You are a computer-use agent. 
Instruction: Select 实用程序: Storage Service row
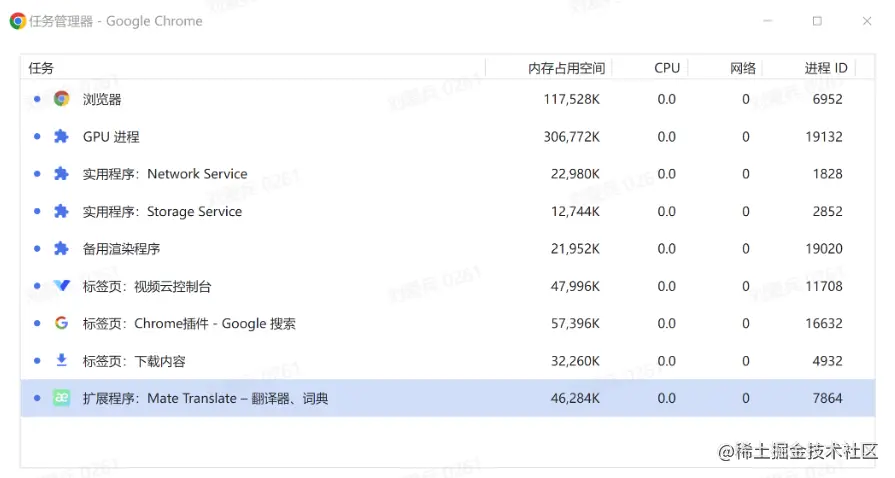coord(448,211)
